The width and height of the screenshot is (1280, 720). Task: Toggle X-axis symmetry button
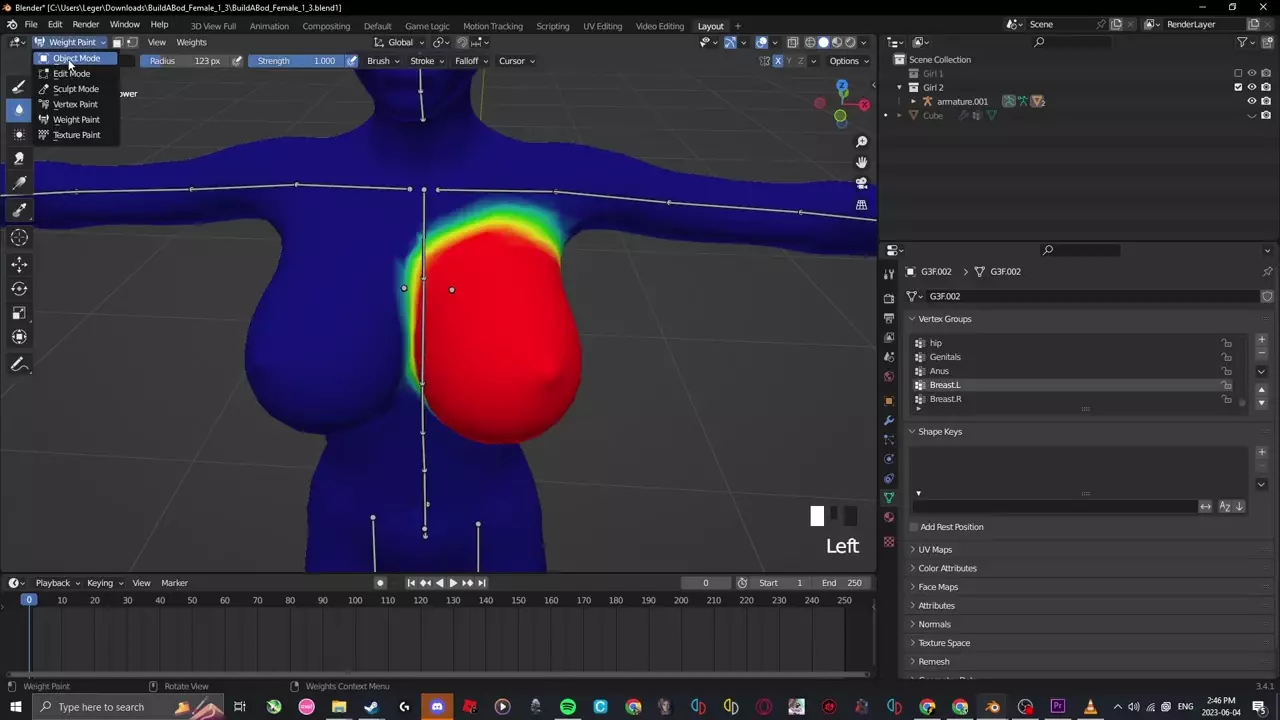pyautogui.click(x=778, y=61)
